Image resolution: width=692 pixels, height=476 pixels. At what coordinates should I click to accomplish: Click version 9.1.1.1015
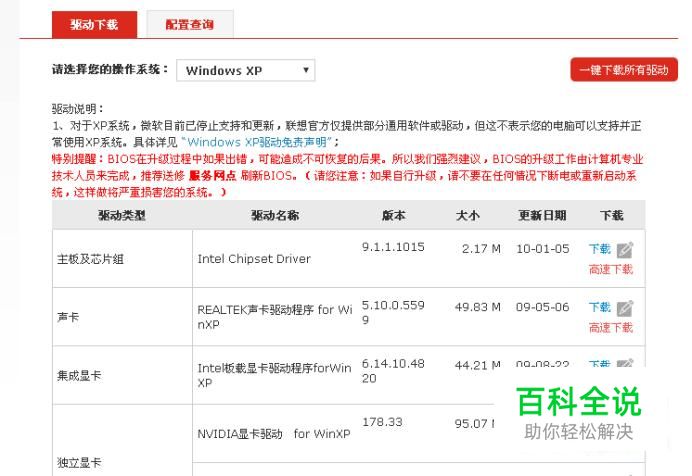(393, 247)
